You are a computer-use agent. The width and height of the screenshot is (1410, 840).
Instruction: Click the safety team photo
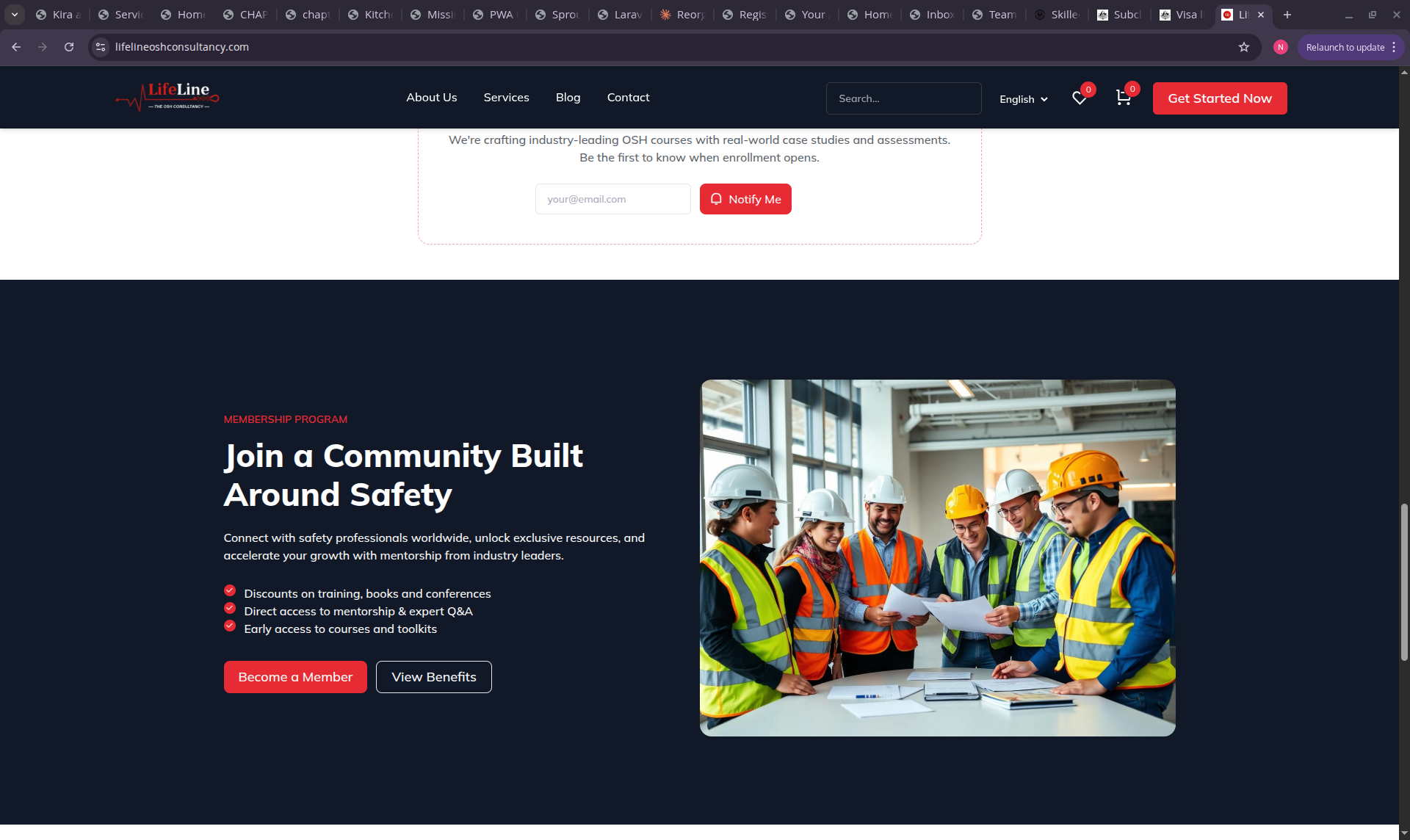(x=938, y=558)
